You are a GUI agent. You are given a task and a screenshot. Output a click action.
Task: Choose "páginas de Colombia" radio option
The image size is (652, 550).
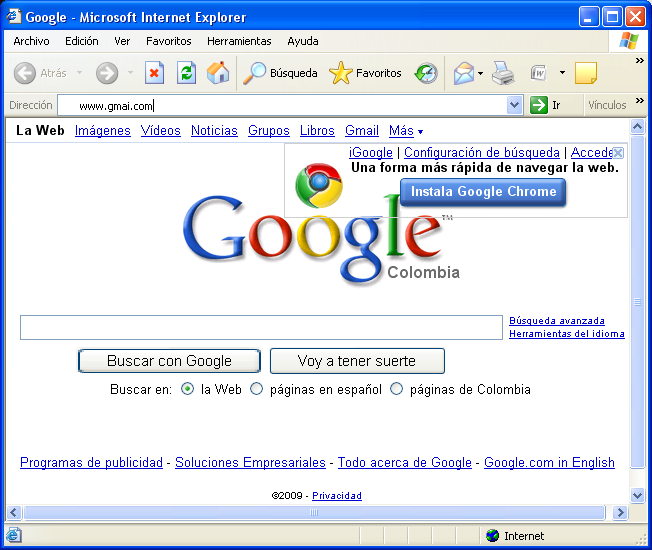coord(397,389)
